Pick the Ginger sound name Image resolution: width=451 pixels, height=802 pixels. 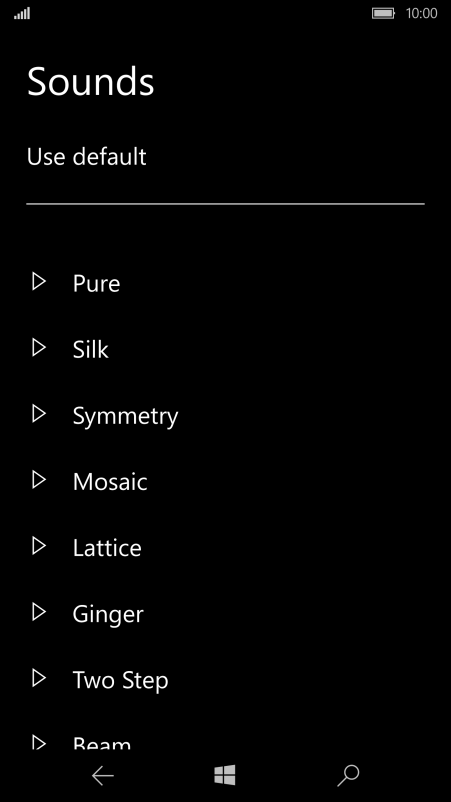[x=108, y=615]
